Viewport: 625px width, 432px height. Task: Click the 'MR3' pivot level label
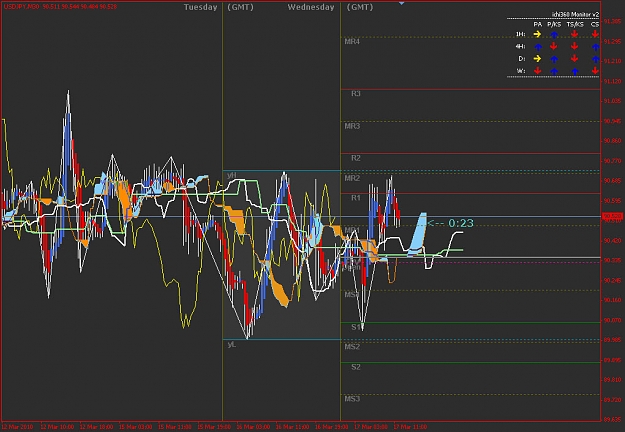352,126
